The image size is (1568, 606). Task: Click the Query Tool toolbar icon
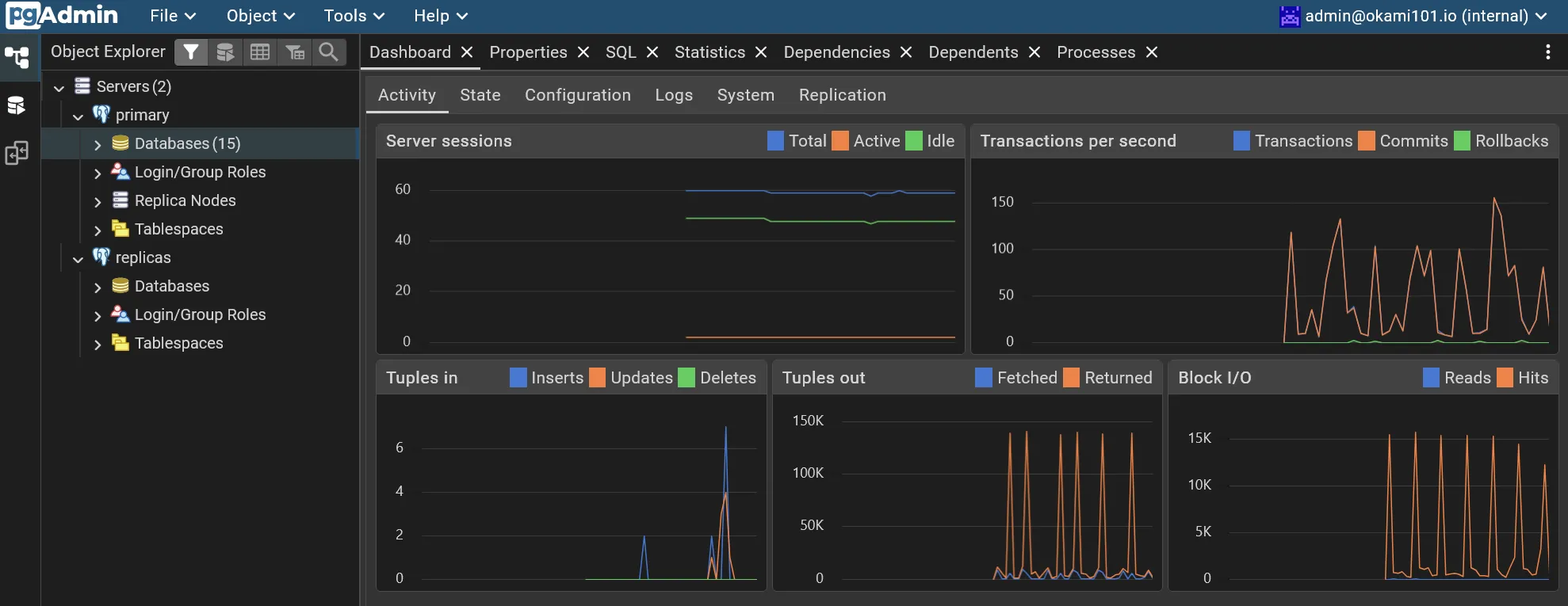(225, 52)
